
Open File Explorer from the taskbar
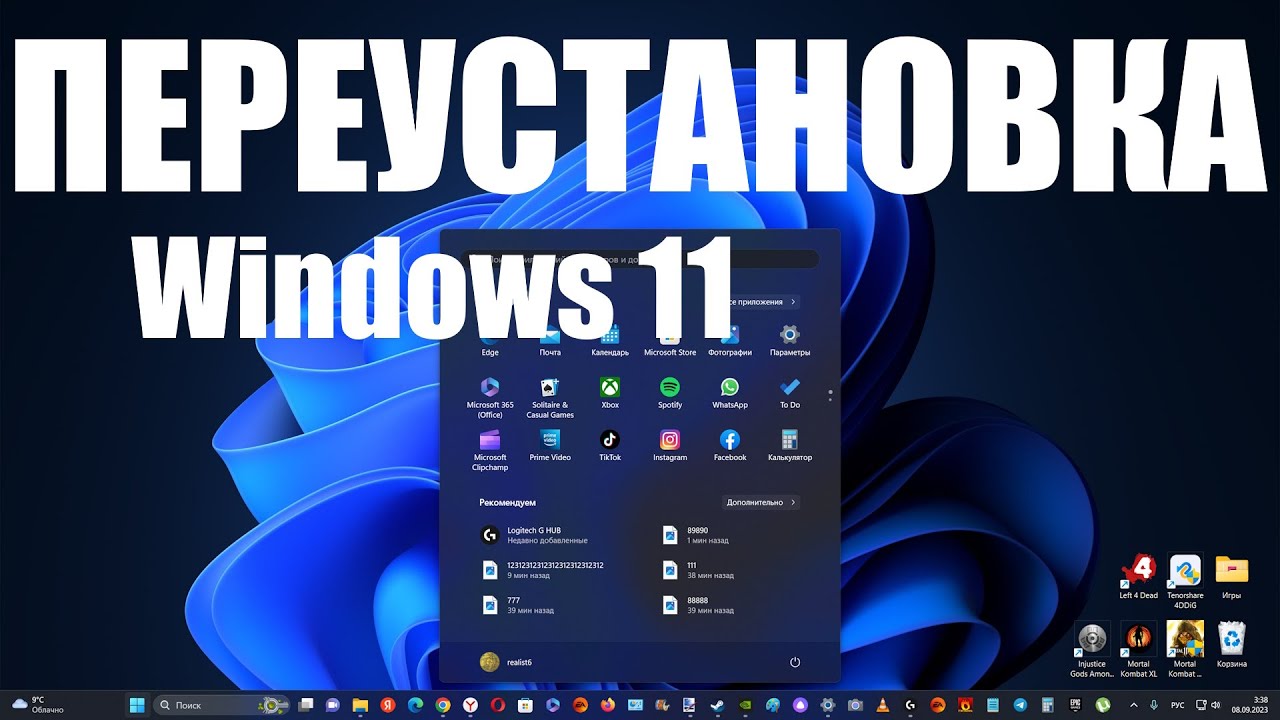pos(360,705)
